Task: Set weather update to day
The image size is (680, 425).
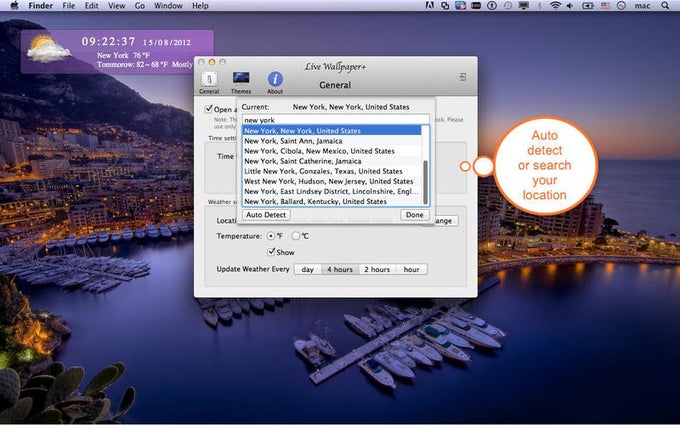Action: 307,269
